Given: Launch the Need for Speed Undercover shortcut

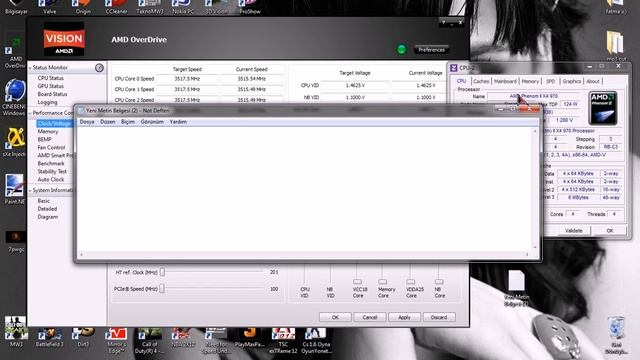Looking at the screenshot, I should tap(216, 340).
